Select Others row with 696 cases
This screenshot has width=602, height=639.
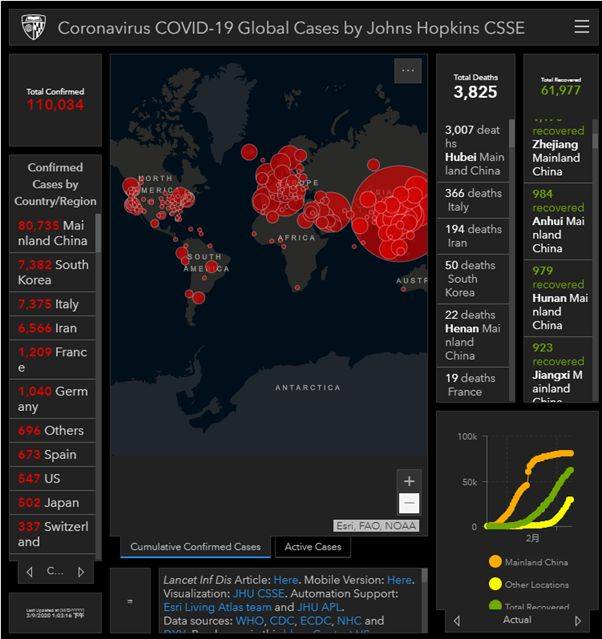click(x=52, y=430)
